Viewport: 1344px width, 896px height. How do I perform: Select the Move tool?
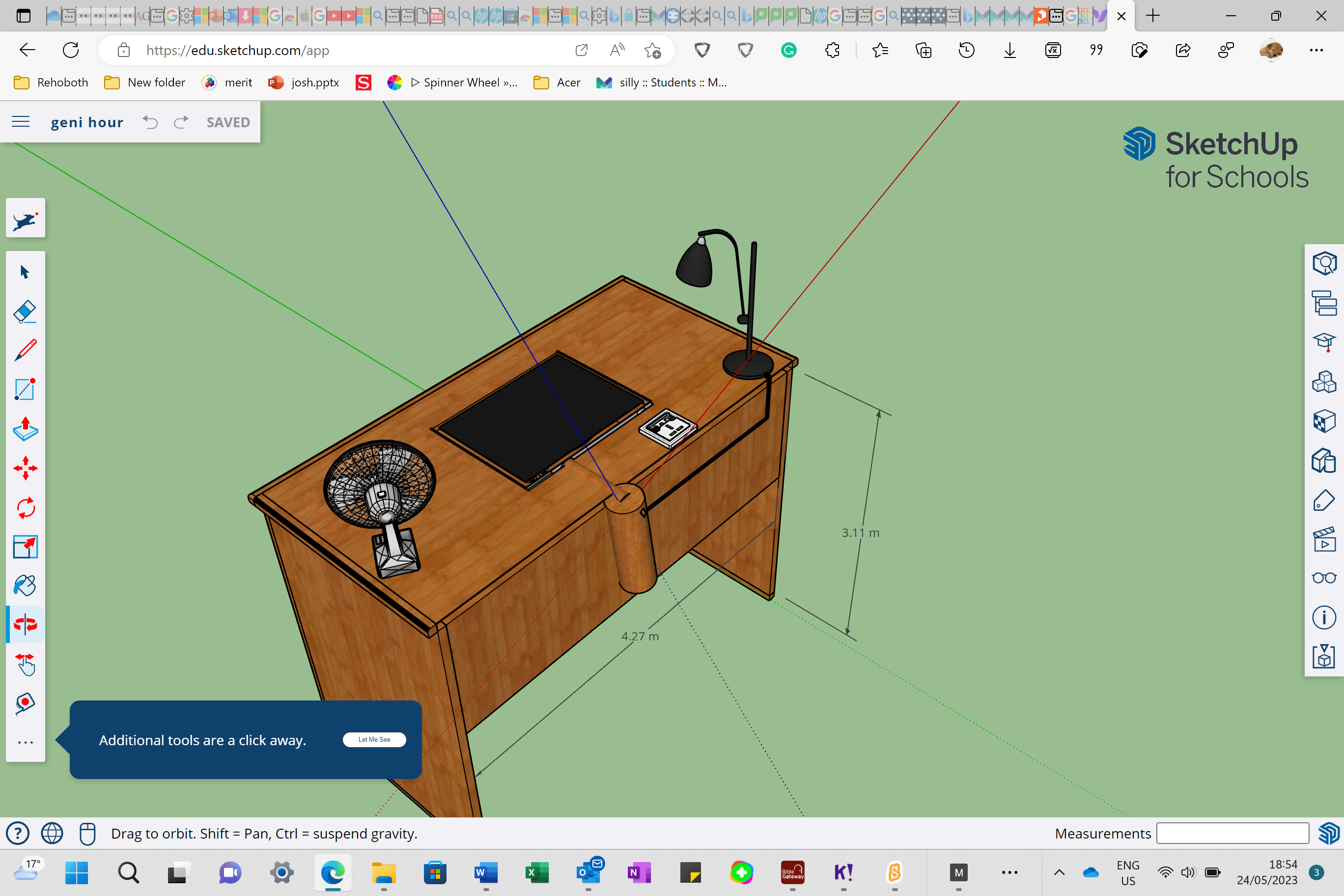(x=25, y=468)
